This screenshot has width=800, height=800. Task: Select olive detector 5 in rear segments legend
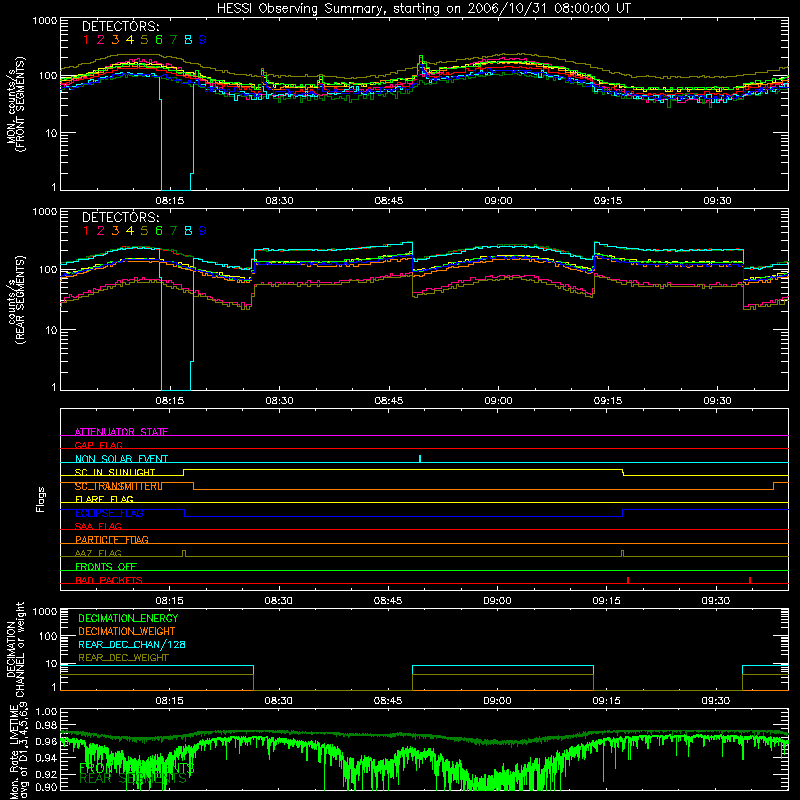(144, 231)
